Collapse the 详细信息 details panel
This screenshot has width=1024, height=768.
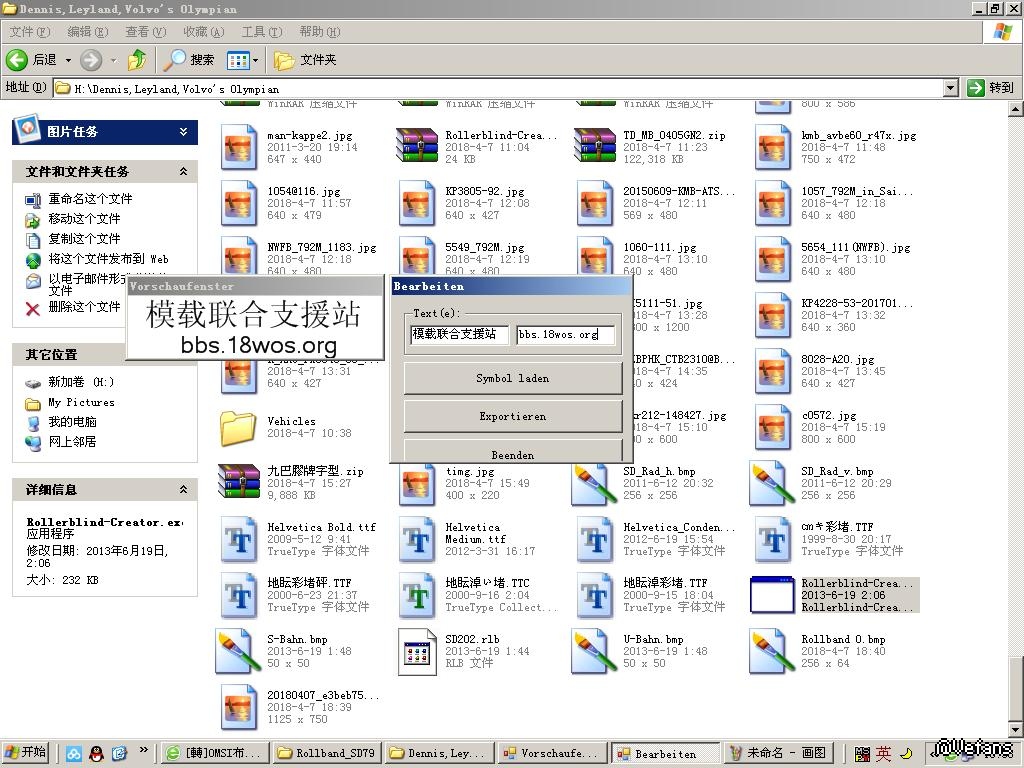pyautogui.click(x=183, y=489)
